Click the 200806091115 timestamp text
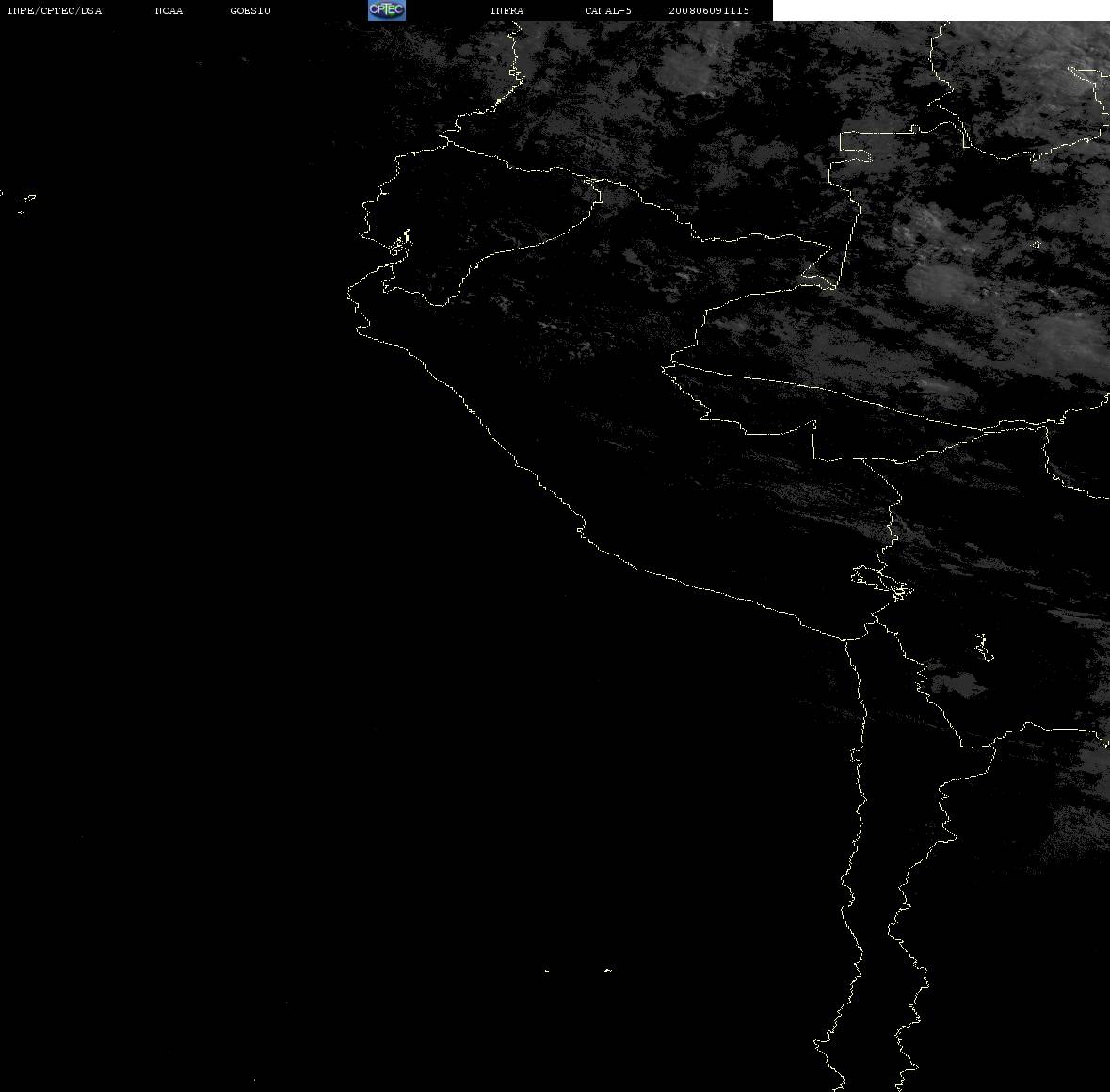This screenshot has height=1092, width=1110. click(x=709, y=10)
